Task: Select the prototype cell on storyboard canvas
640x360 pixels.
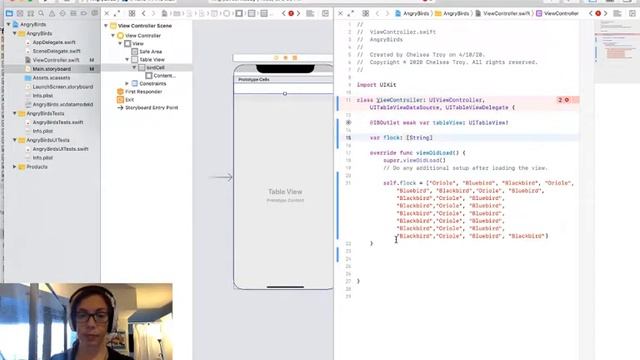Action: tap(284, 88)
